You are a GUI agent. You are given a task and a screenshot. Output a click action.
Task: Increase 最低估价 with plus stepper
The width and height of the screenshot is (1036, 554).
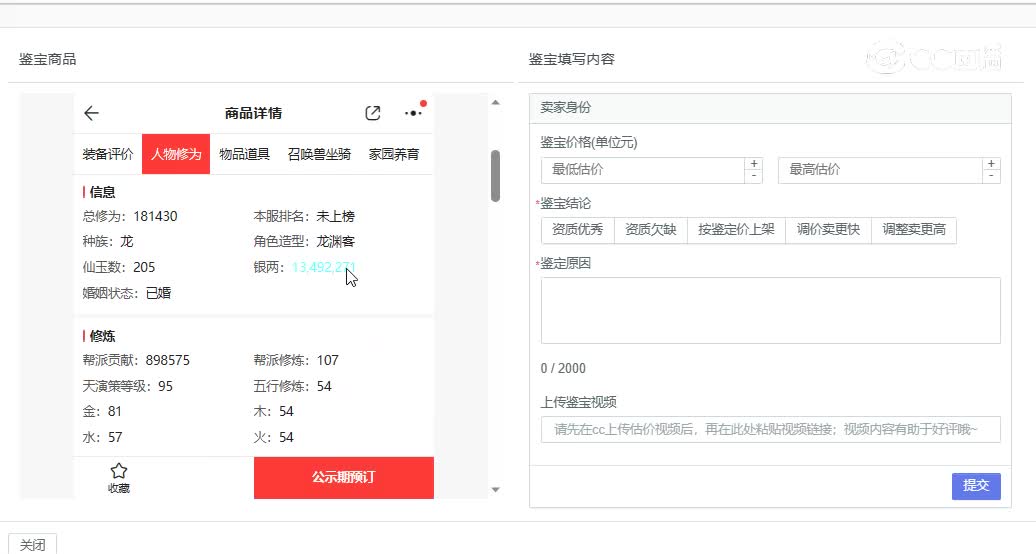[754, 164]
